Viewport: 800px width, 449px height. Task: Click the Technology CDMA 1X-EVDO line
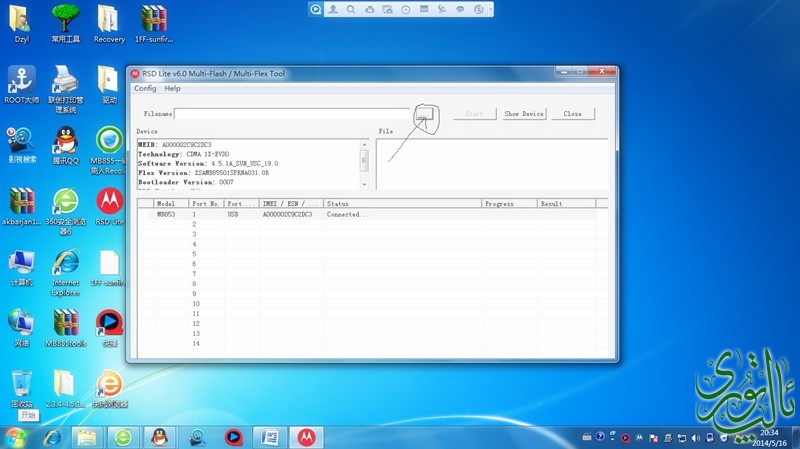(184, 154)
